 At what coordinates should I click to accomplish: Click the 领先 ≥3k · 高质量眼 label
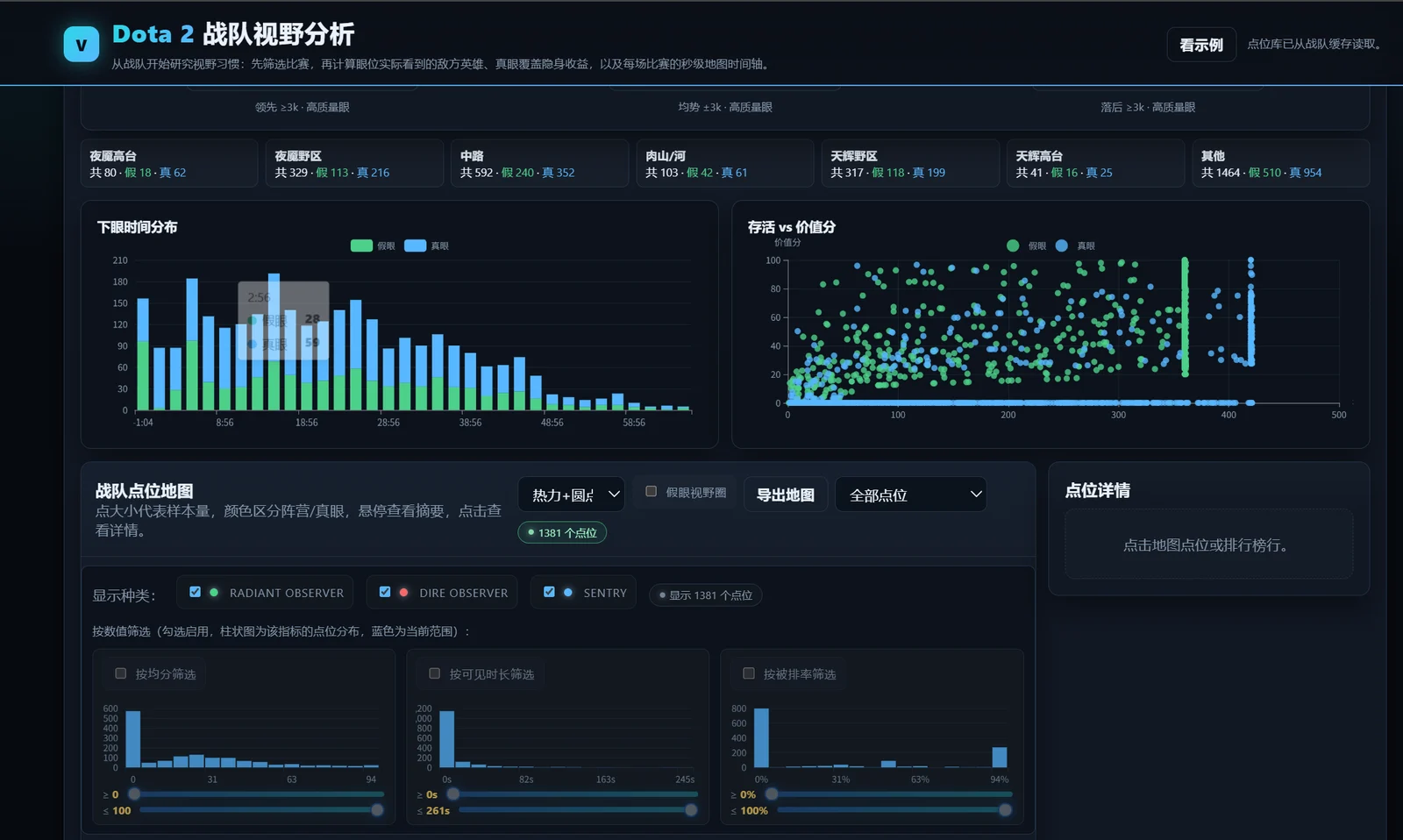pos(303,107)
